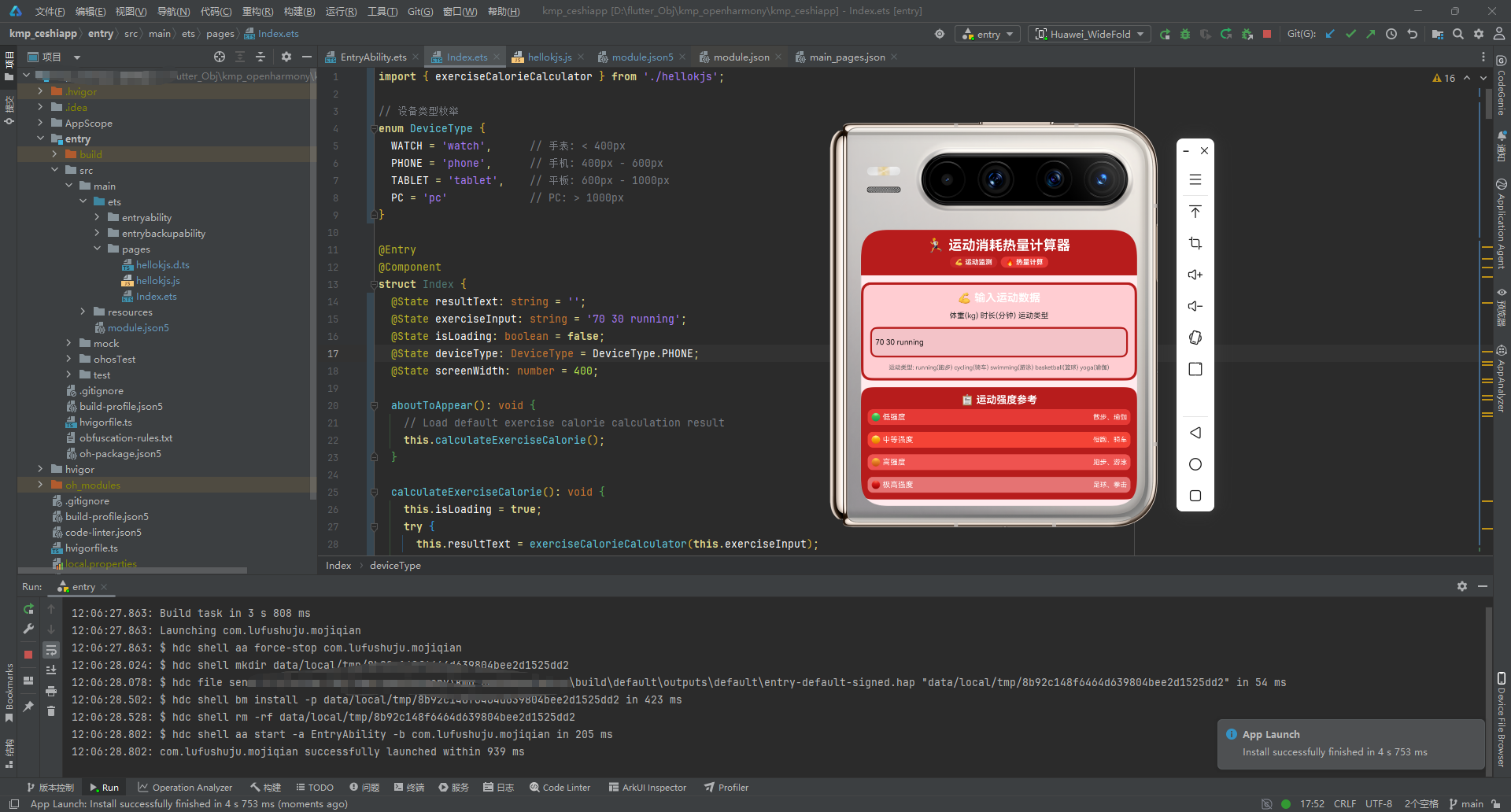Click the 70 30 running input field in the emulator
This screenshot has width=1511, height=812.
999,341
